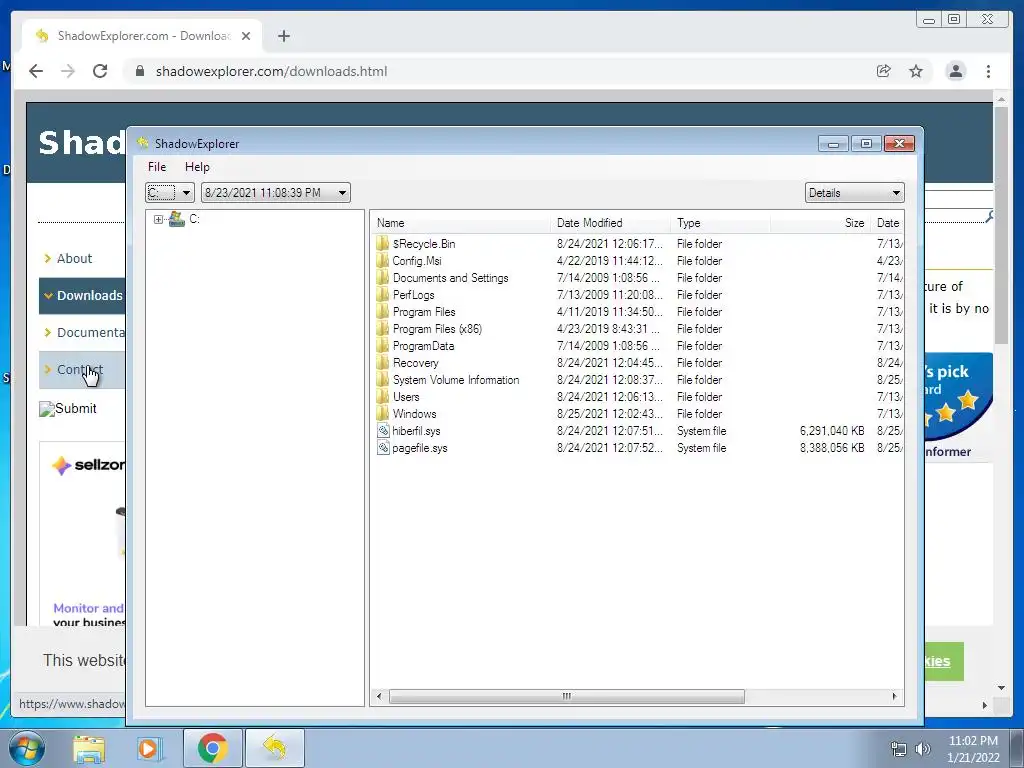Open a new Chrome tab
The width and height of the screenshot is (1024, 768).
pyautogui.click(x=283, y=36)
